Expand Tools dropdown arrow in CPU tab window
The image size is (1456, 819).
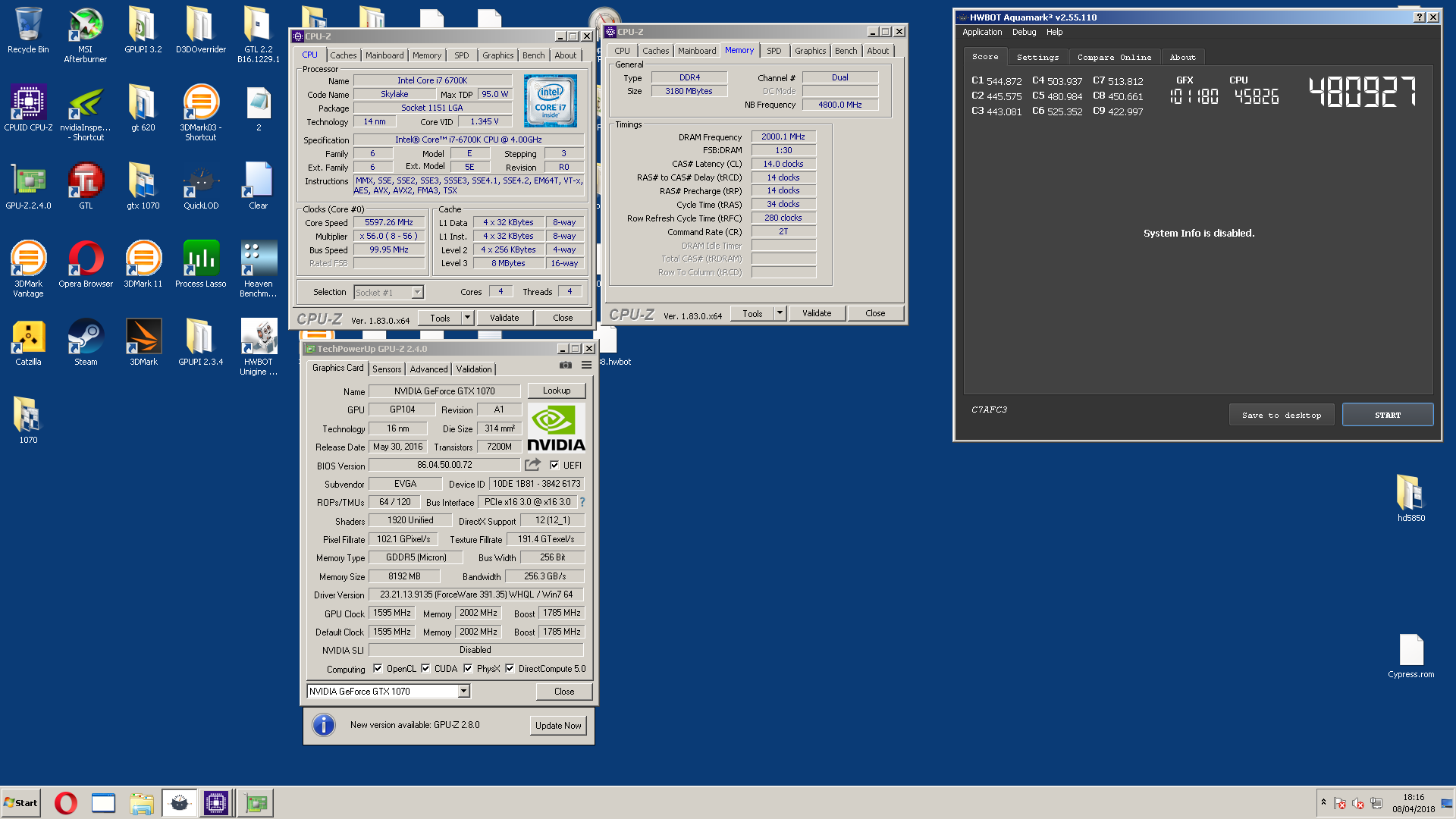tap(468, 318)
